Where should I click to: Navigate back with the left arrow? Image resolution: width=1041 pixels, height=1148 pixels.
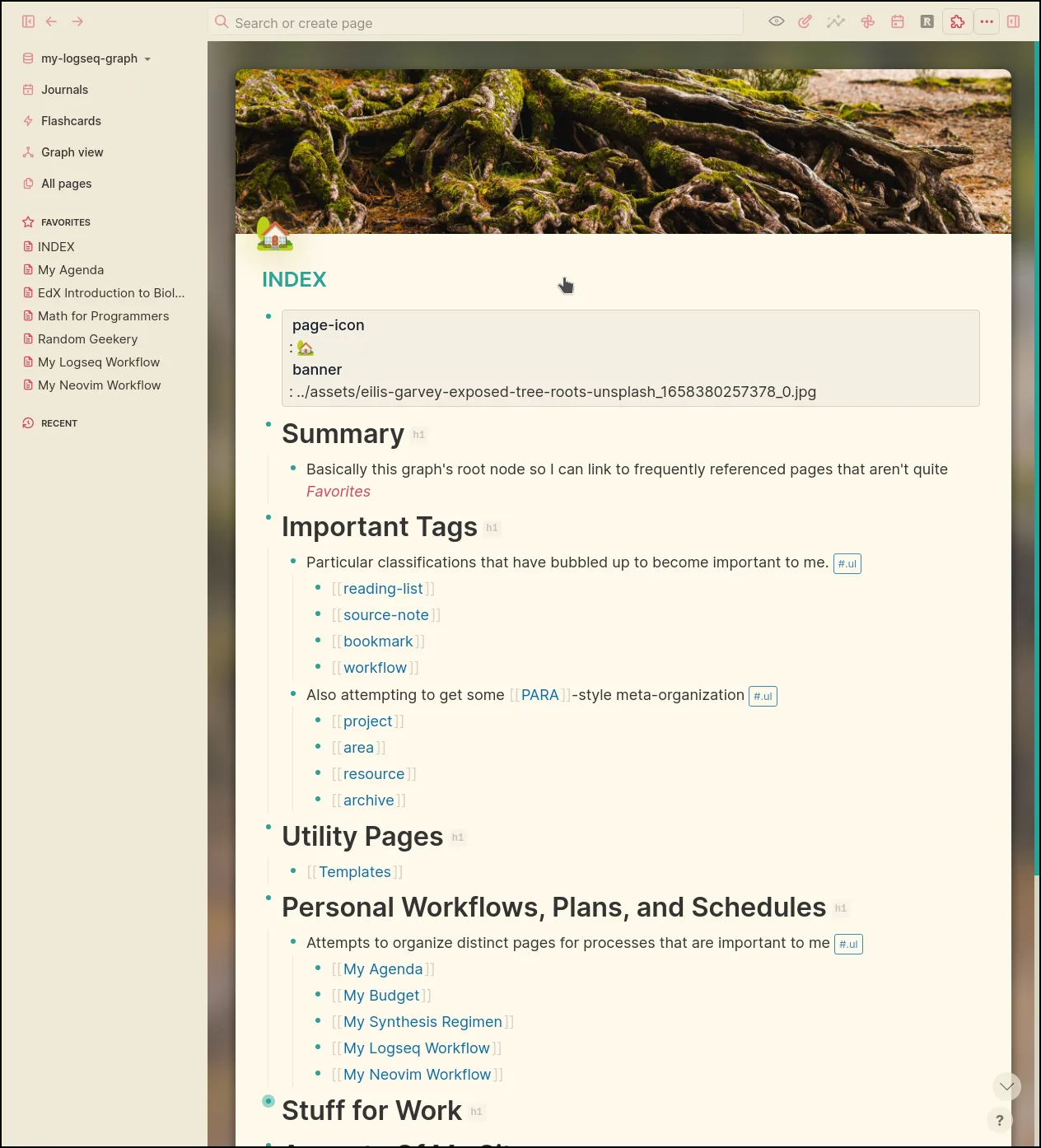pos(51,21)
